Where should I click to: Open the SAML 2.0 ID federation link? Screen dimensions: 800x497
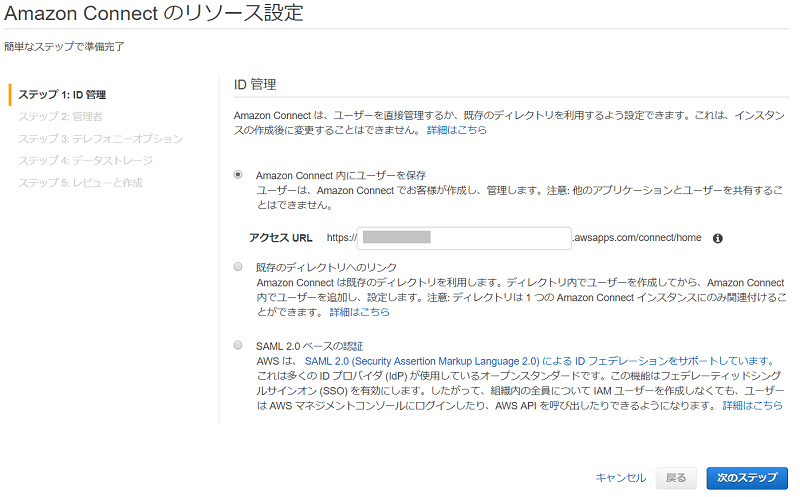[540, 361]
